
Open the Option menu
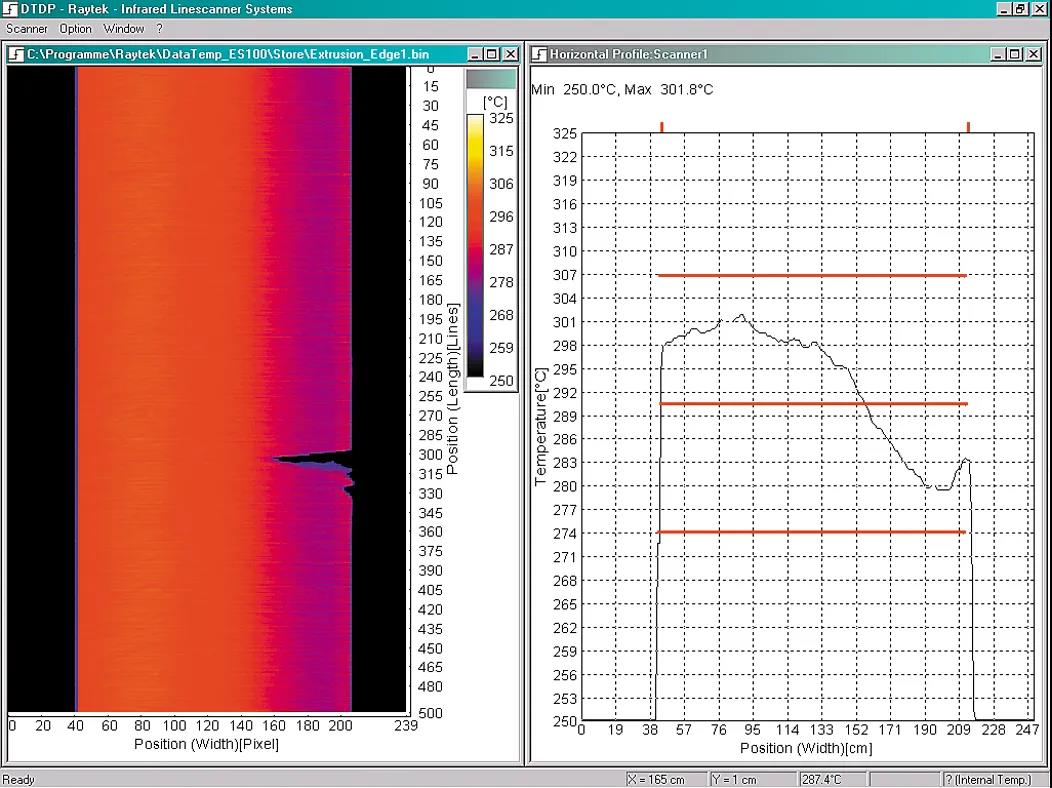pyautogui.click(x=75, y=29)
